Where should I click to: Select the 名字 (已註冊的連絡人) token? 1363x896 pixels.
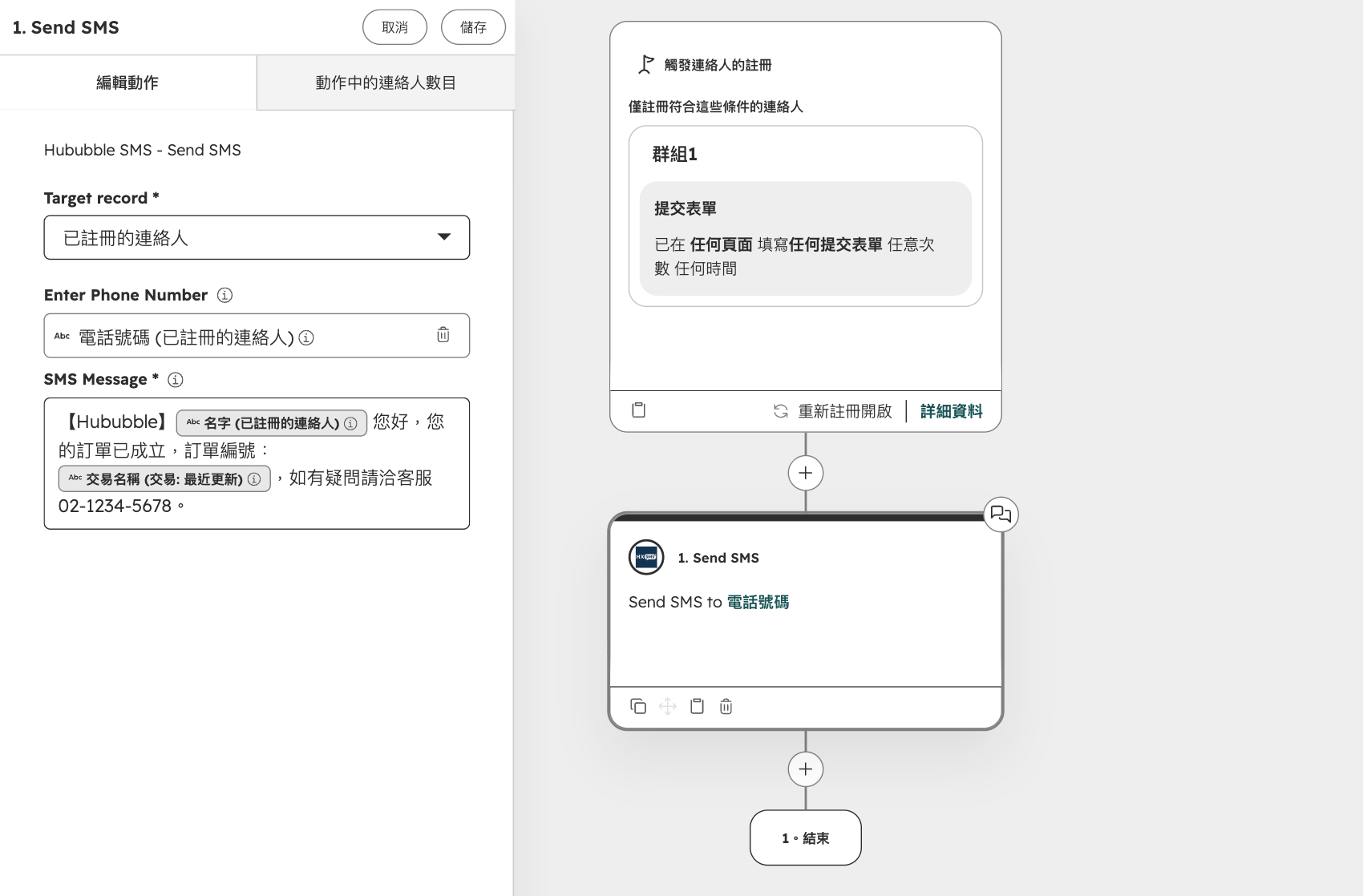click(272, 423)
